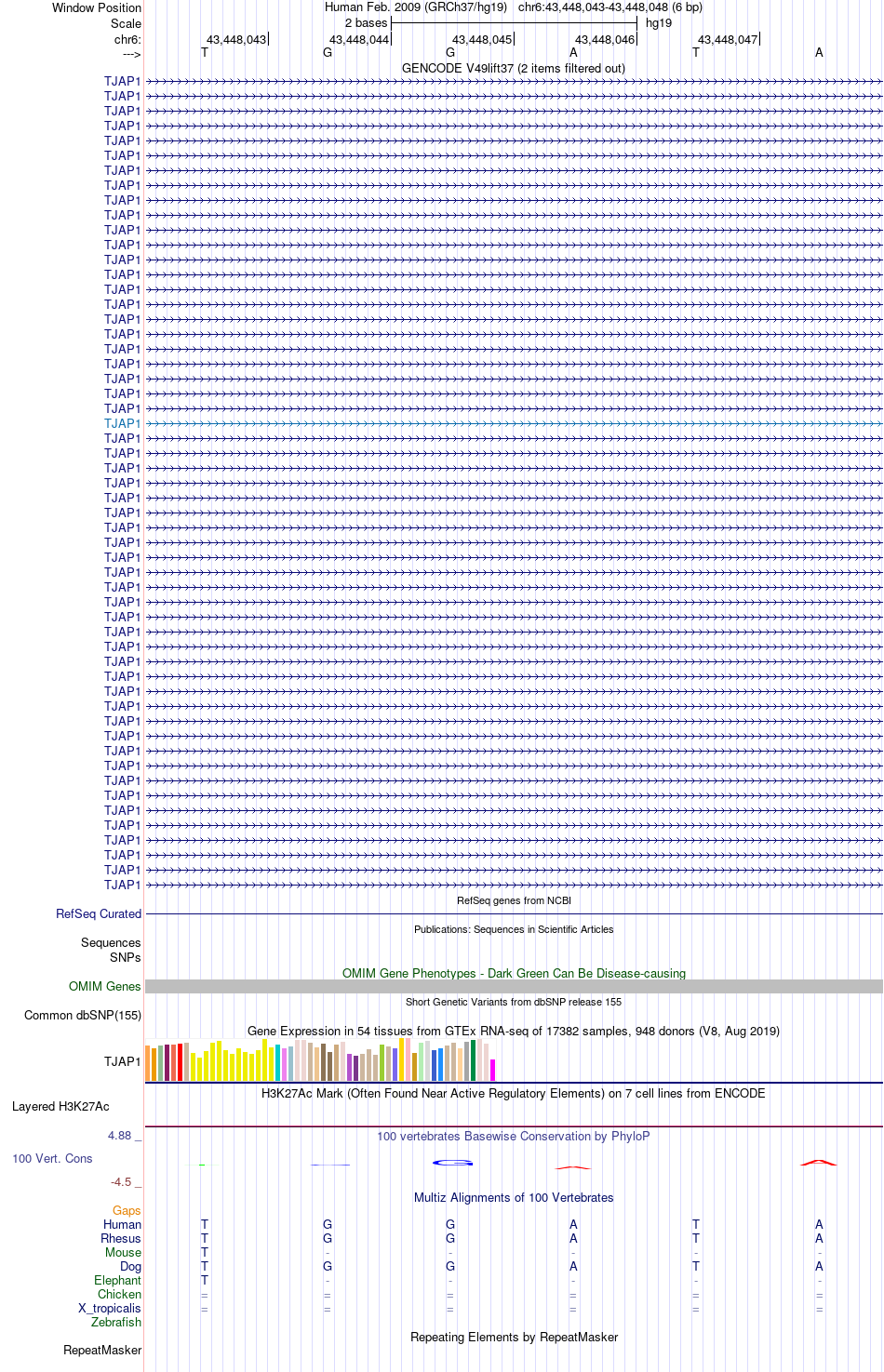Image resolution: width=884 pixels, height=1372 pixels.
Task: Click the '100 Vert. Cons' track label
Action: 52,1159
